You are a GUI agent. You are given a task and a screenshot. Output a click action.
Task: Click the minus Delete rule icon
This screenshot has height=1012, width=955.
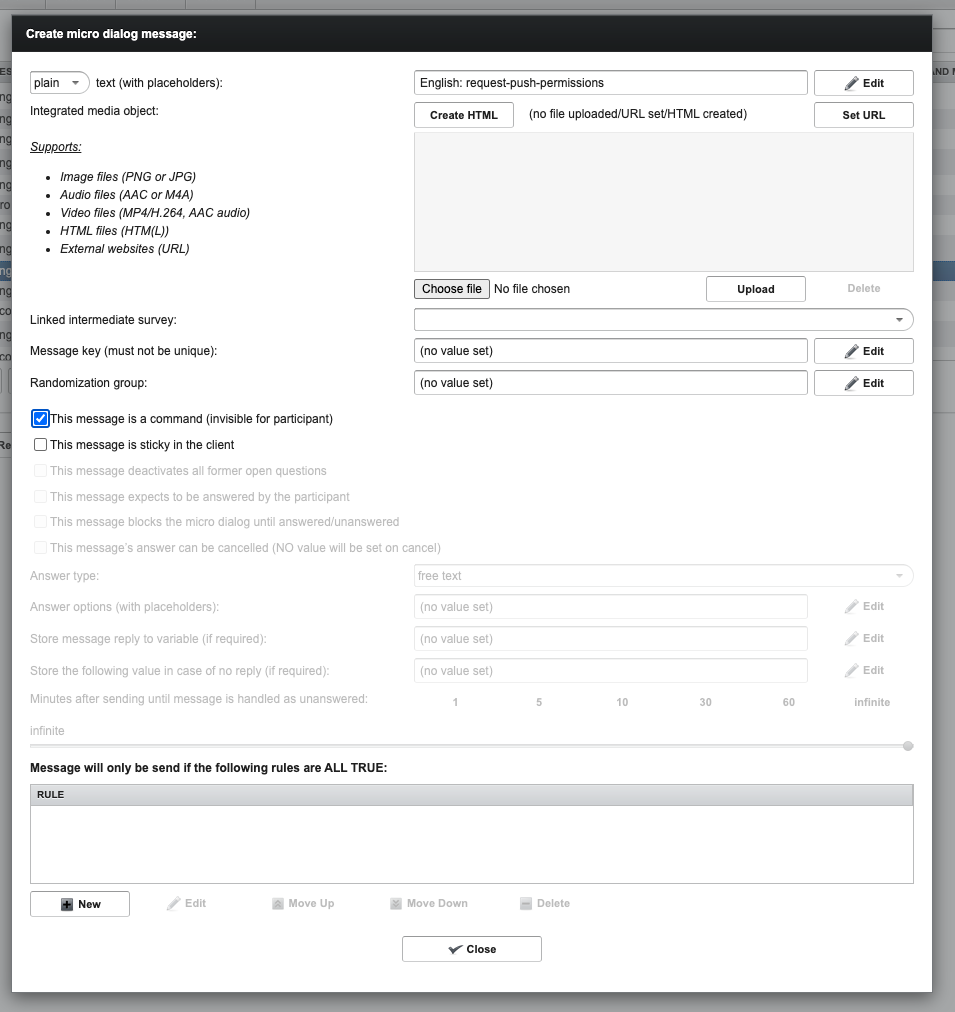526,904
